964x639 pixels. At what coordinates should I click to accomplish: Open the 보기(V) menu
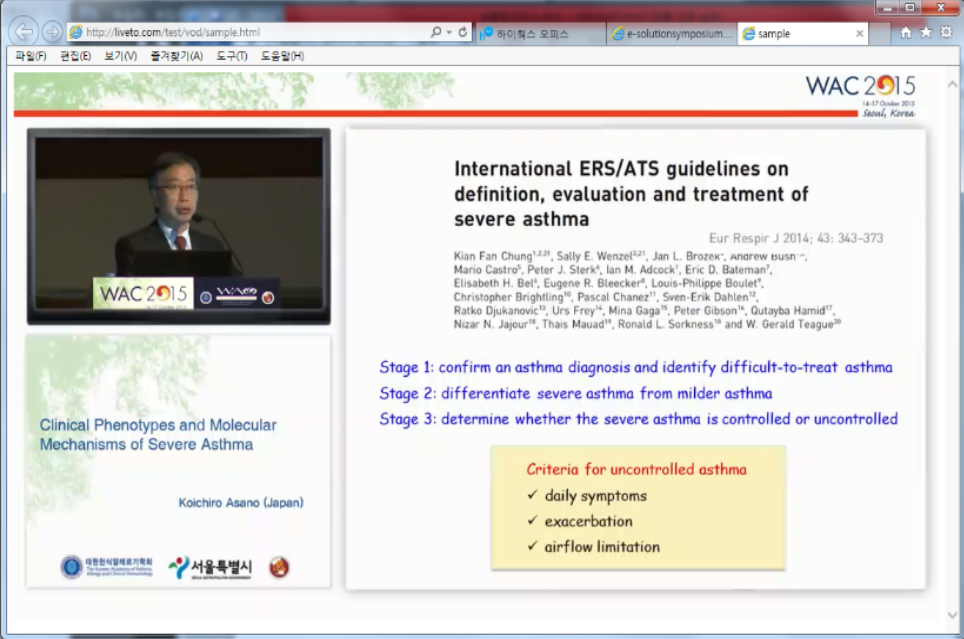[x=121, y=56]
